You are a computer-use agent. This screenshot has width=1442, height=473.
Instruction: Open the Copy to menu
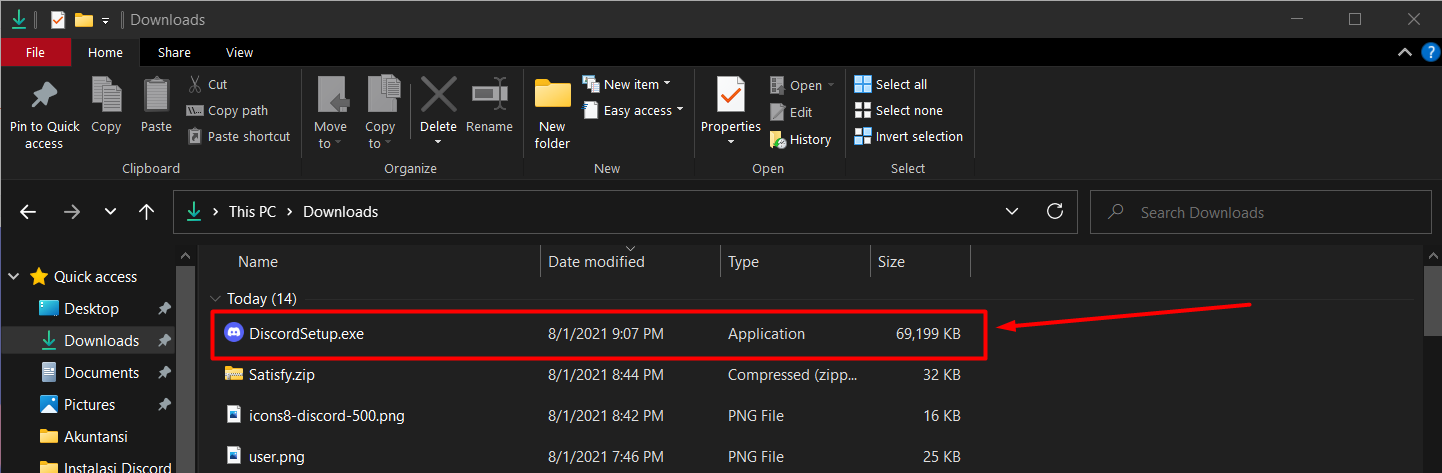(x=380, y=114)
